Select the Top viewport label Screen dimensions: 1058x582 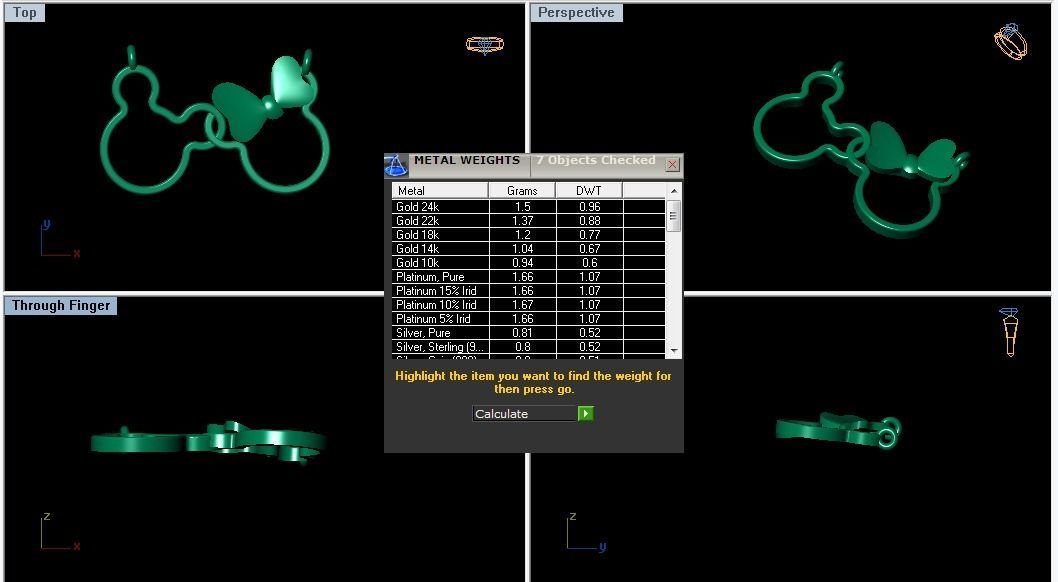click(25, 13)
